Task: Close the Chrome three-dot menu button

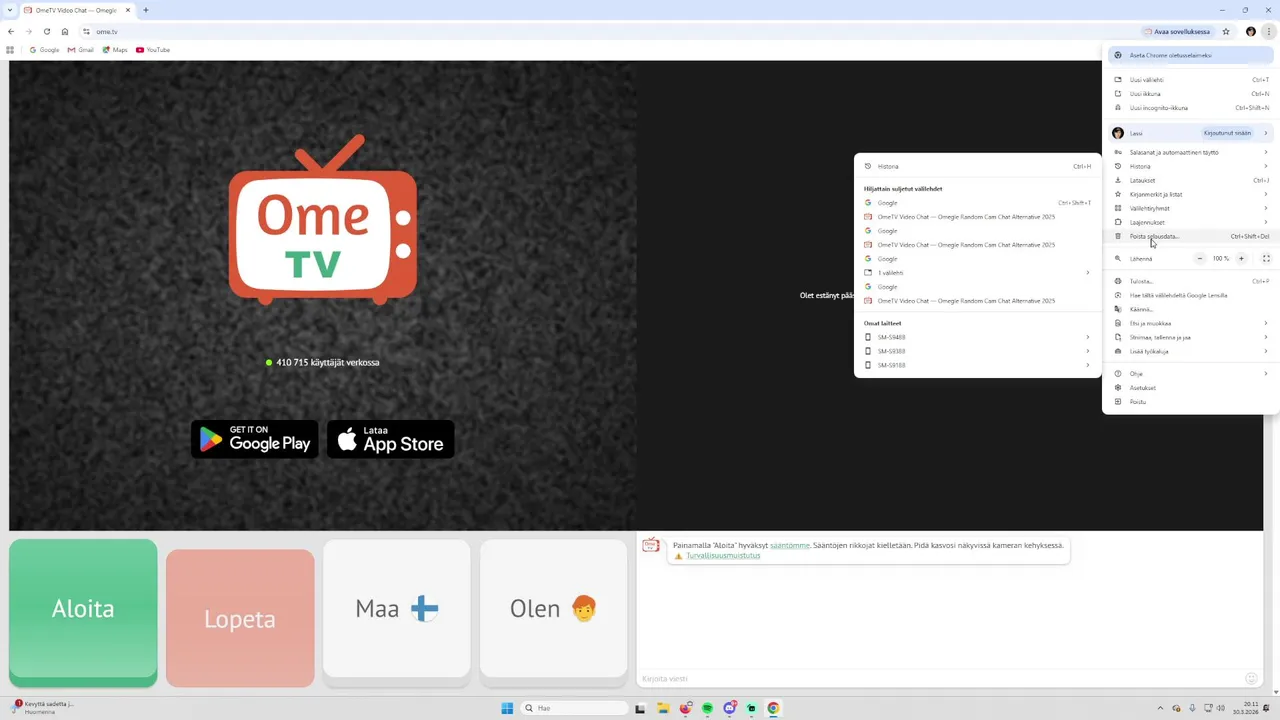Action: tap(1268, 31)
